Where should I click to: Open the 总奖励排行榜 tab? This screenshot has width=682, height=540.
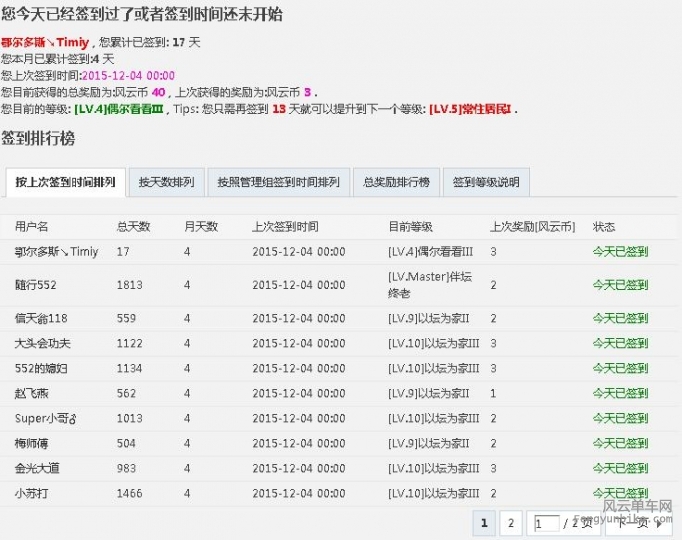tap(396, 183)
